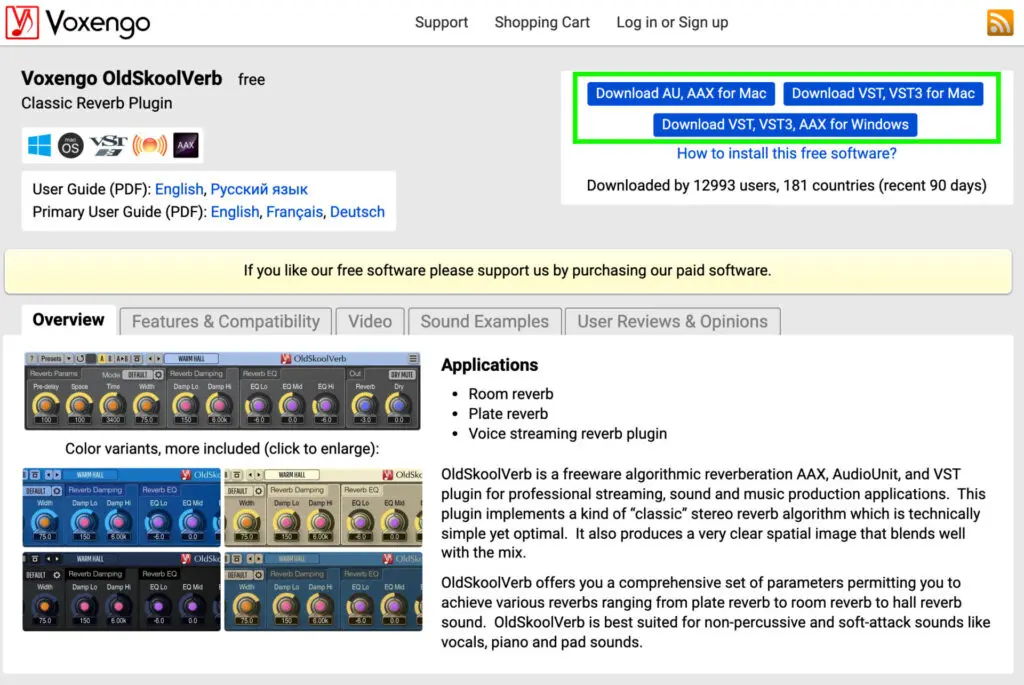The height and width of the screenshot is (685, 1024).
Task: Click the Windows platform icon
Action: click(x=40, y=145)
